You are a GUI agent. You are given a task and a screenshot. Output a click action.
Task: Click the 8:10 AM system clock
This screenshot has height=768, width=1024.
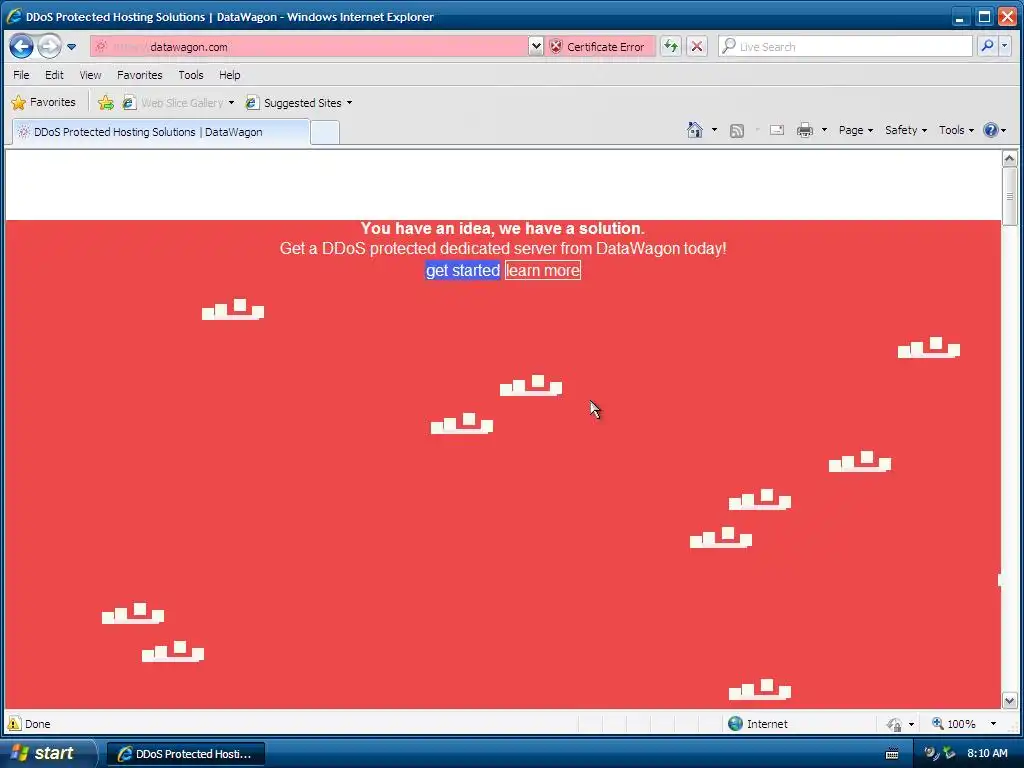tap(987, 754)
